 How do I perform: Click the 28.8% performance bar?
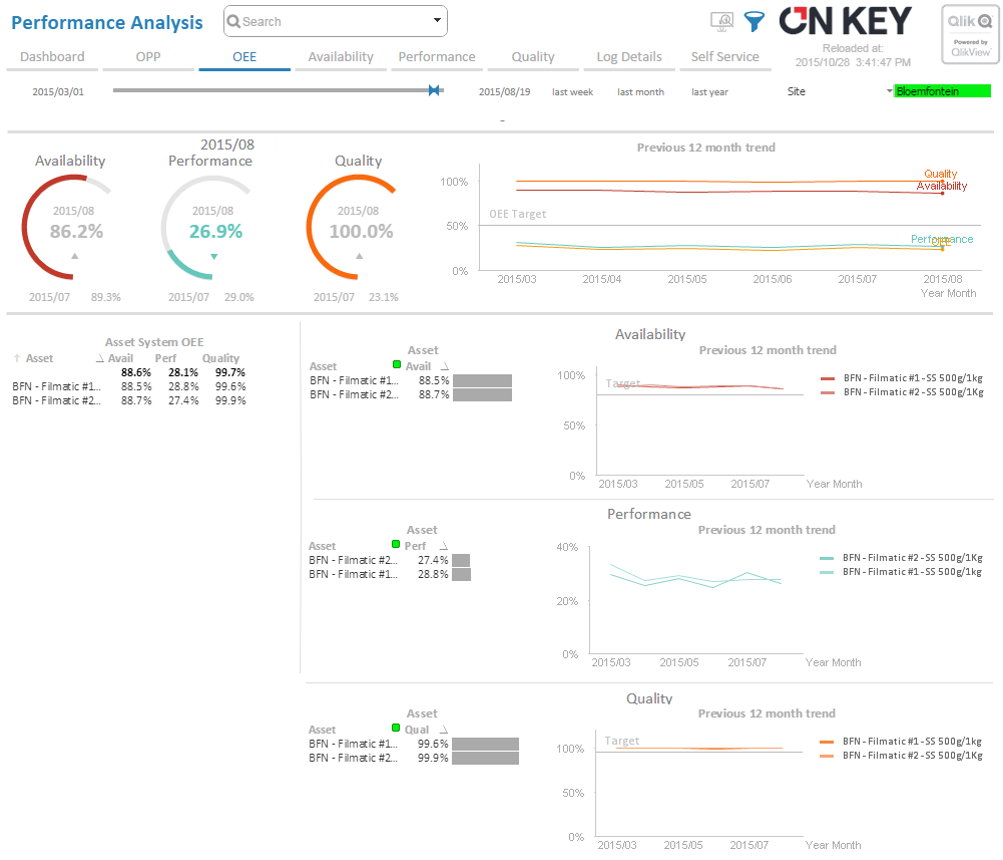point(461,575)
